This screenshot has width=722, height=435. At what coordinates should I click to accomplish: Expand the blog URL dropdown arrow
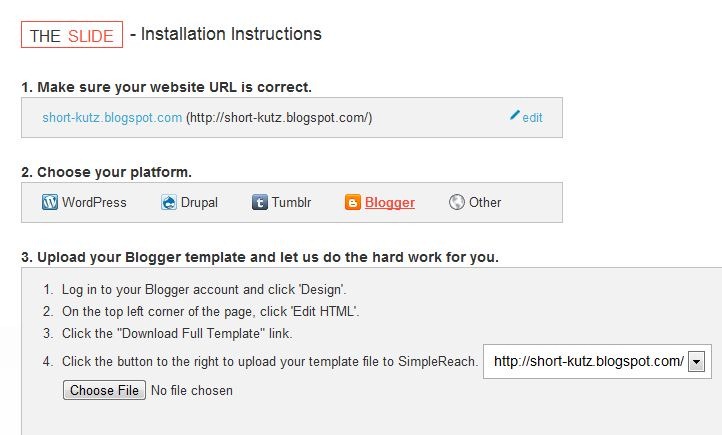(x=696, y=362)
